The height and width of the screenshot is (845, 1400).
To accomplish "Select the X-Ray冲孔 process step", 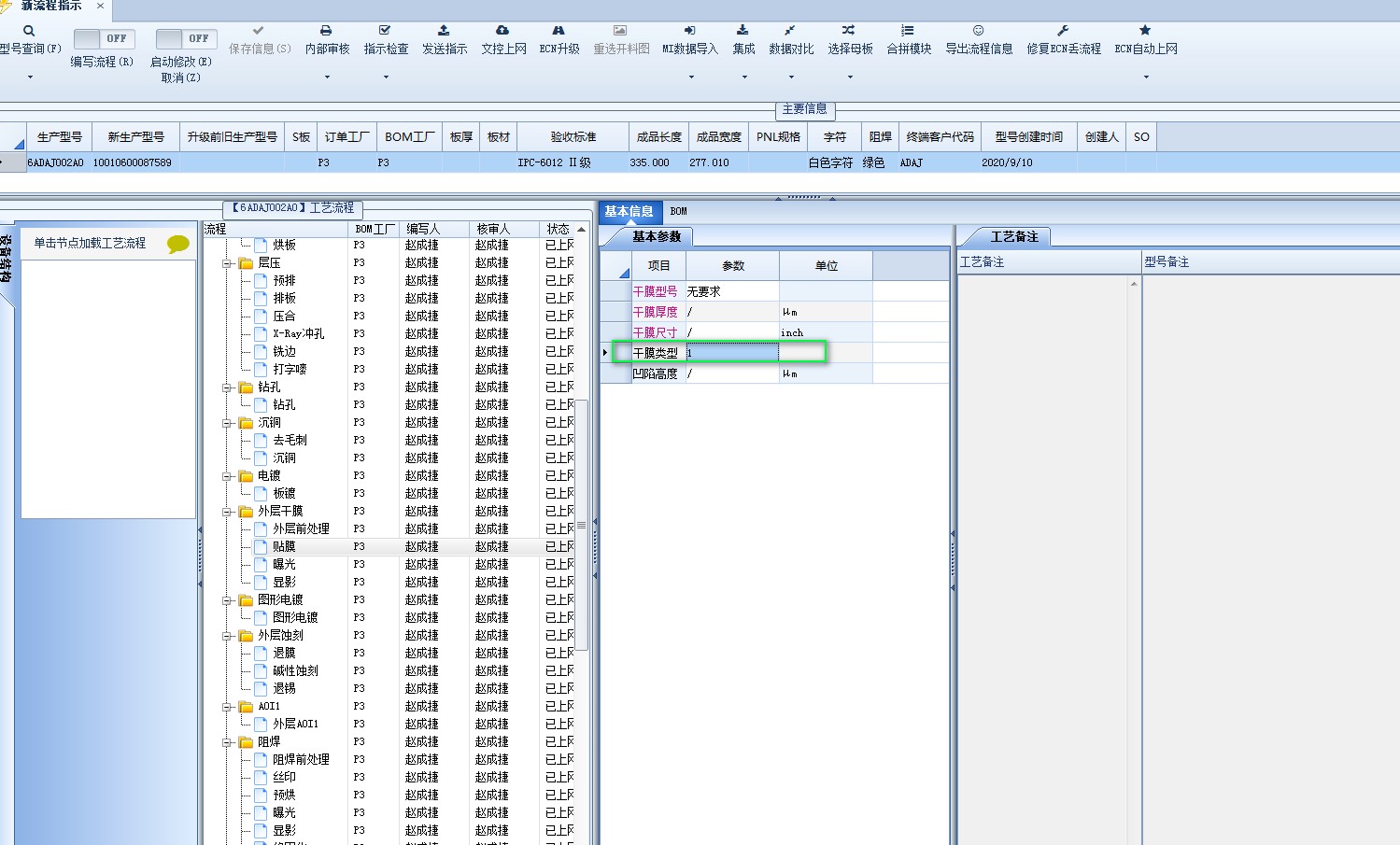I will (x=298, y=334).
